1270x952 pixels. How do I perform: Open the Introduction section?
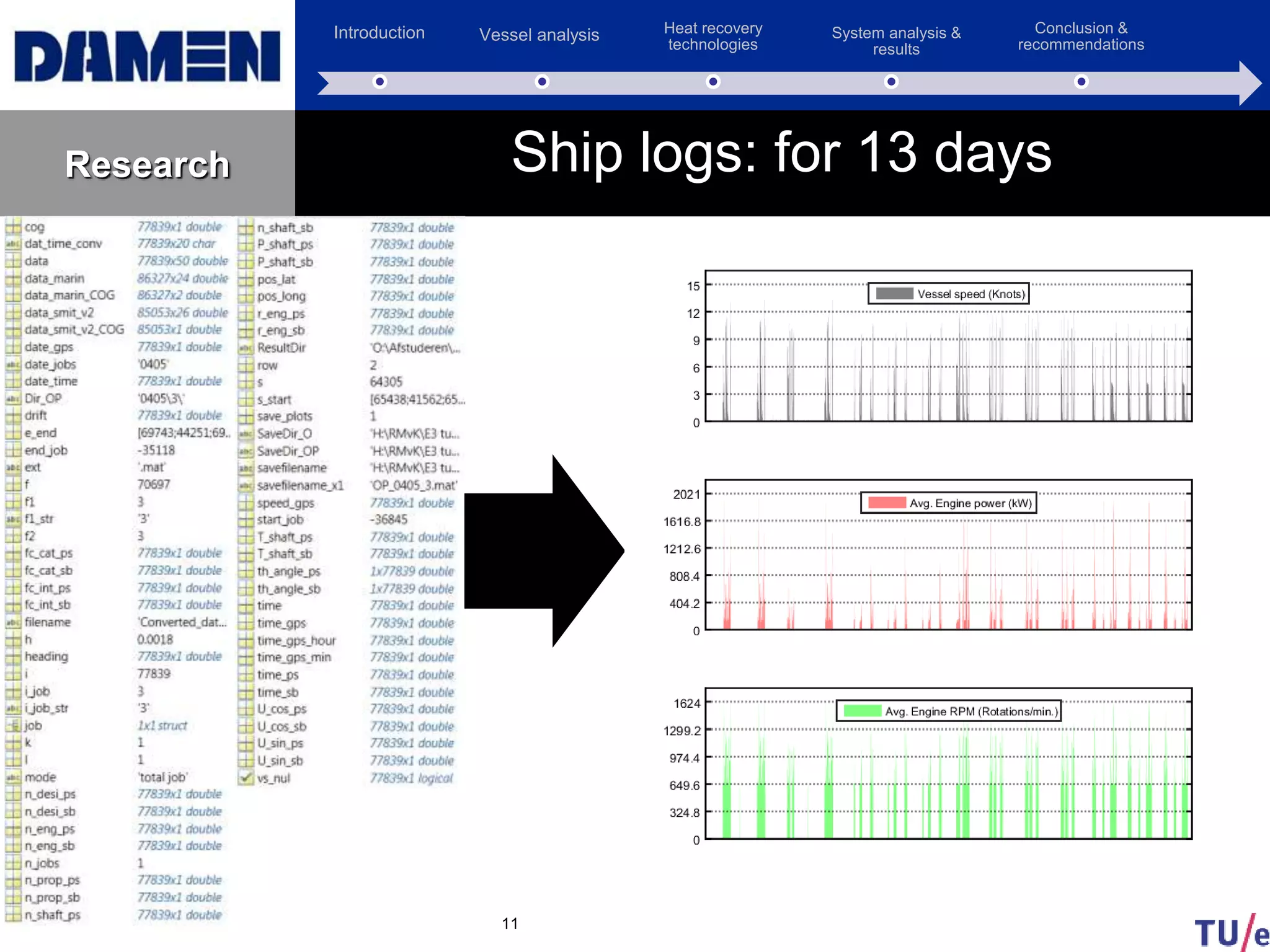(379, 32)
